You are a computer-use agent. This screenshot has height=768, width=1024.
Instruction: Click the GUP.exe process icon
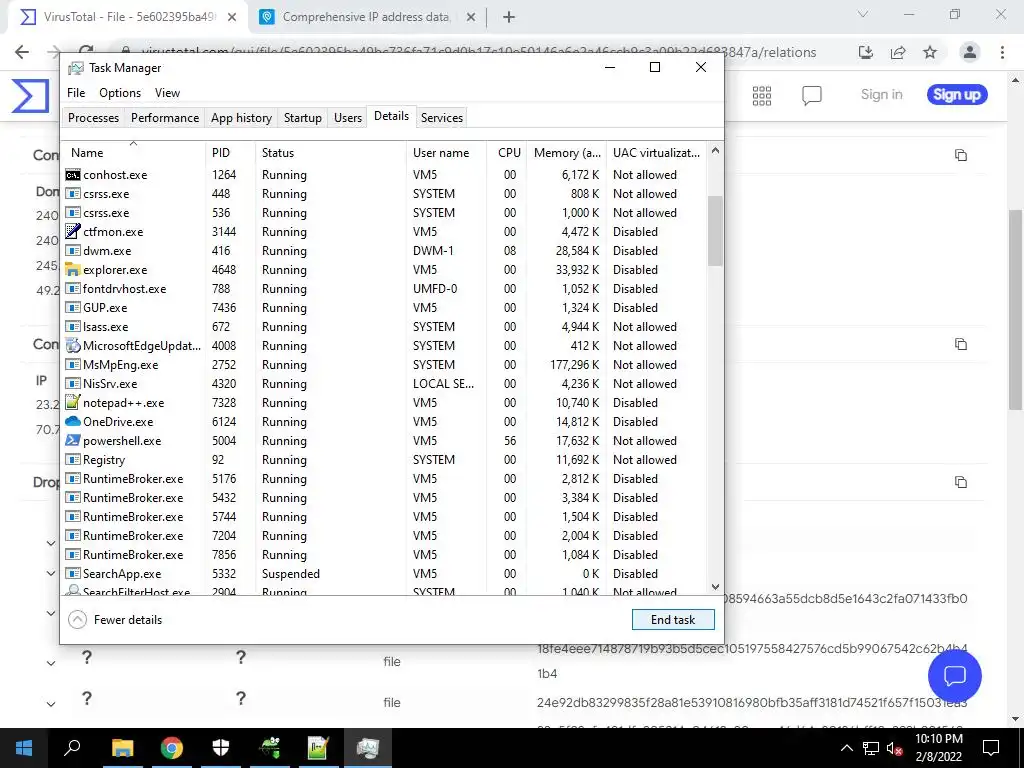click(73, 308)
